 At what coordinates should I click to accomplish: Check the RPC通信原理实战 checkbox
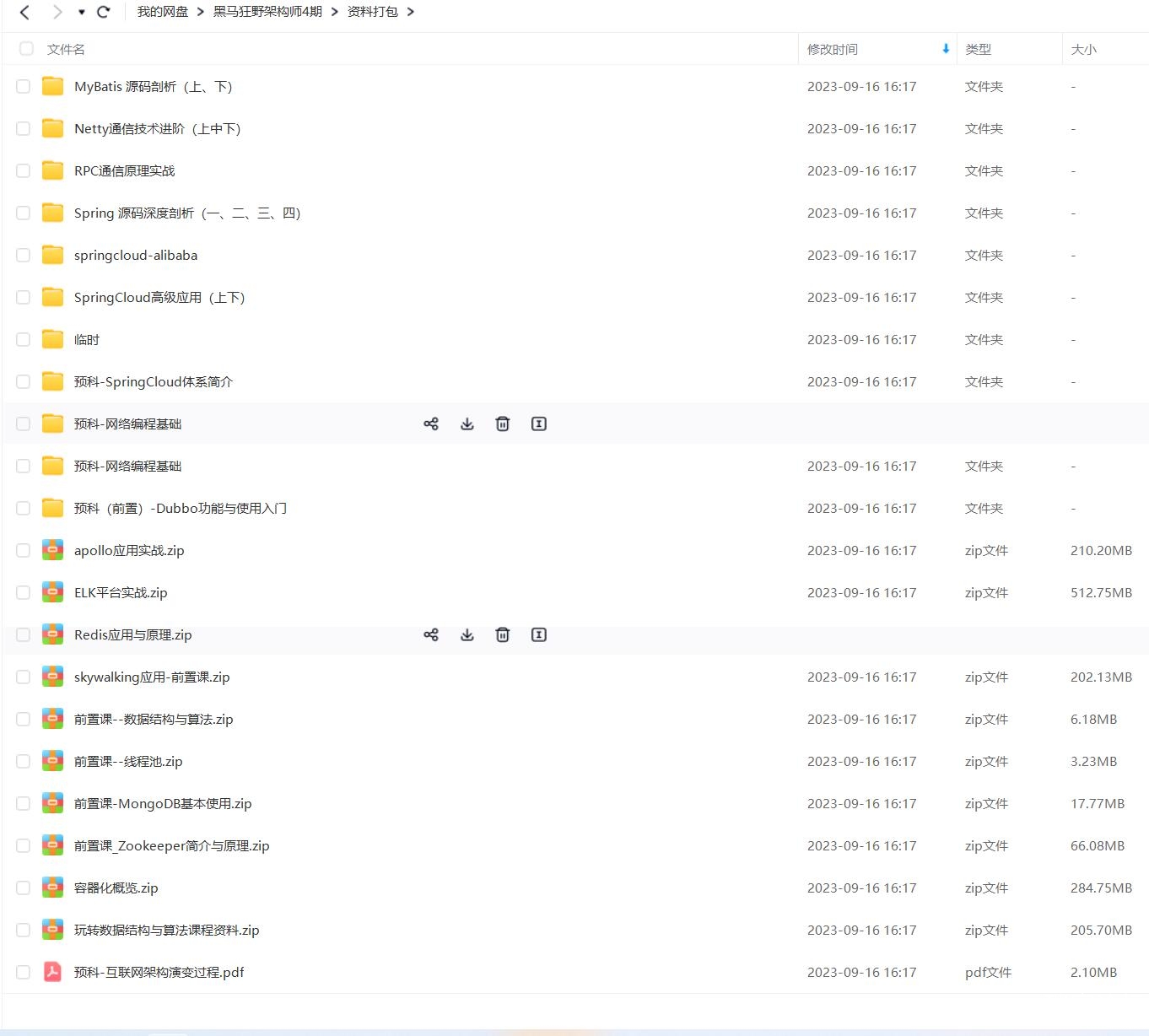coord(24,170)
